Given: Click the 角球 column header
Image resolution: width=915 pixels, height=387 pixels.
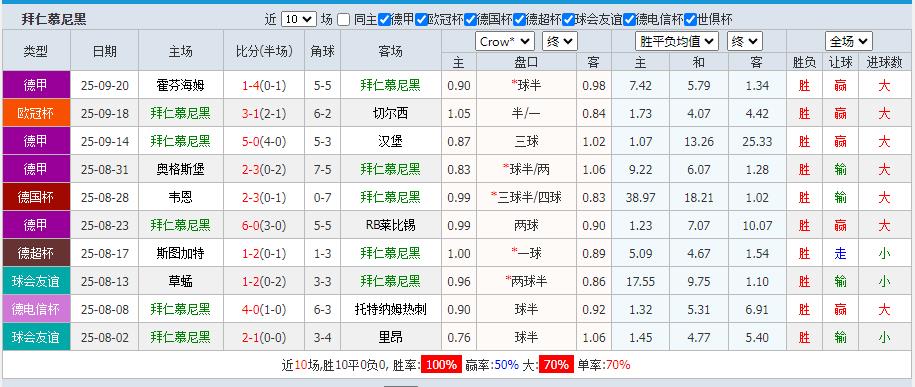Looking at the screenshot, I should click(323, 51).
